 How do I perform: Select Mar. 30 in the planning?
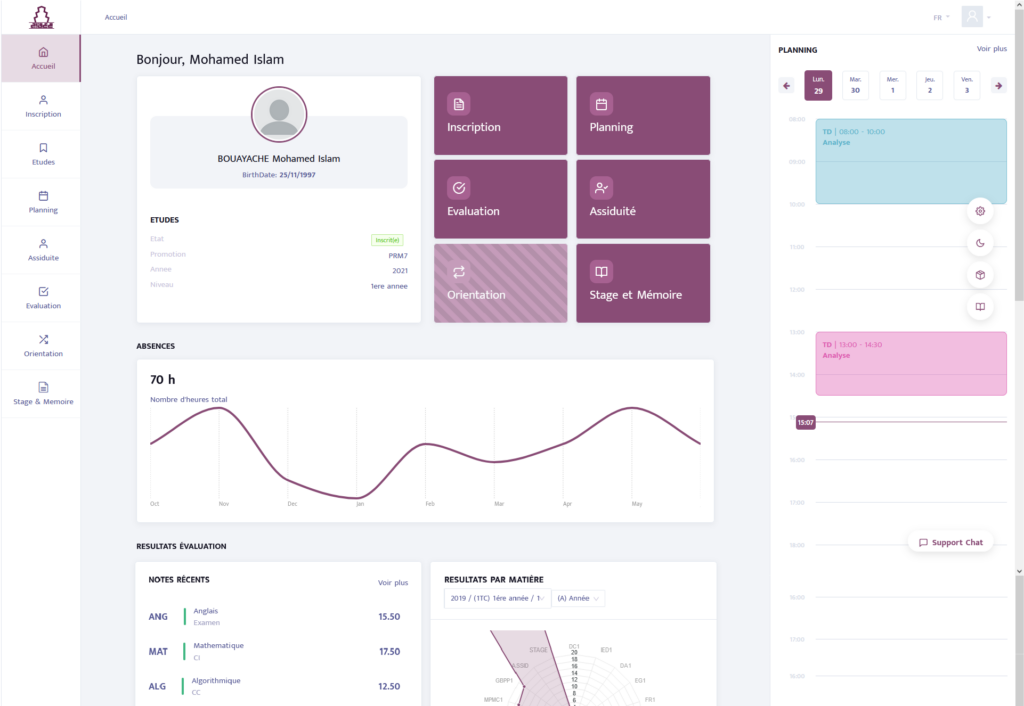click(x=856, y=86)
